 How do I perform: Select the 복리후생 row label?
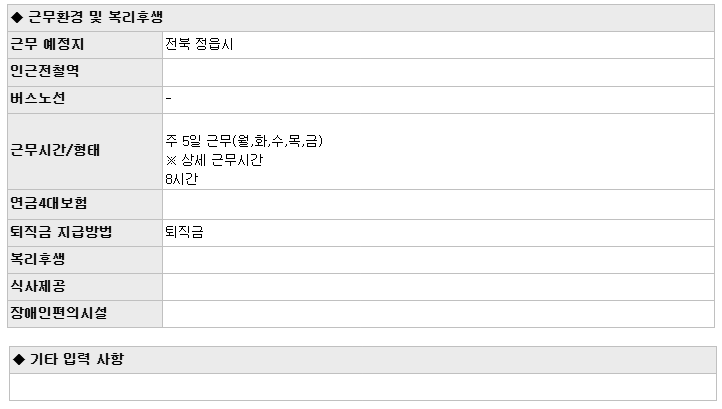click(85, 260)
